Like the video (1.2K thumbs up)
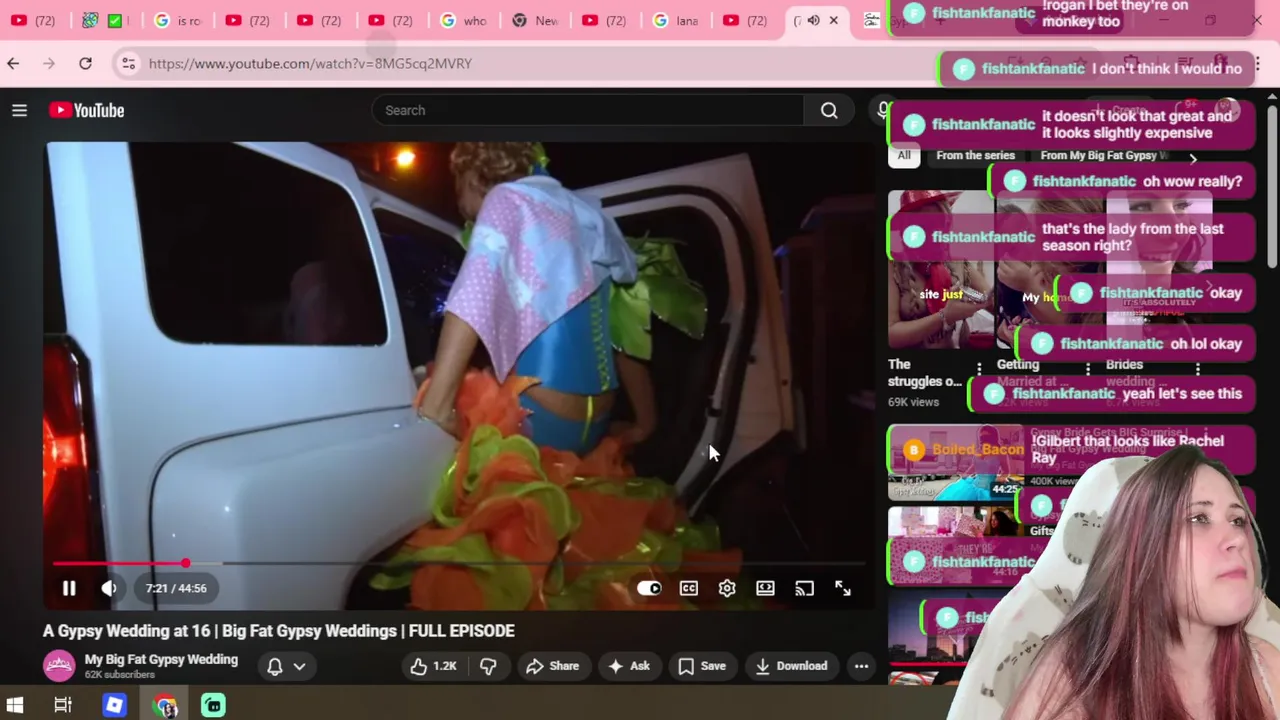 click(433, 666)
